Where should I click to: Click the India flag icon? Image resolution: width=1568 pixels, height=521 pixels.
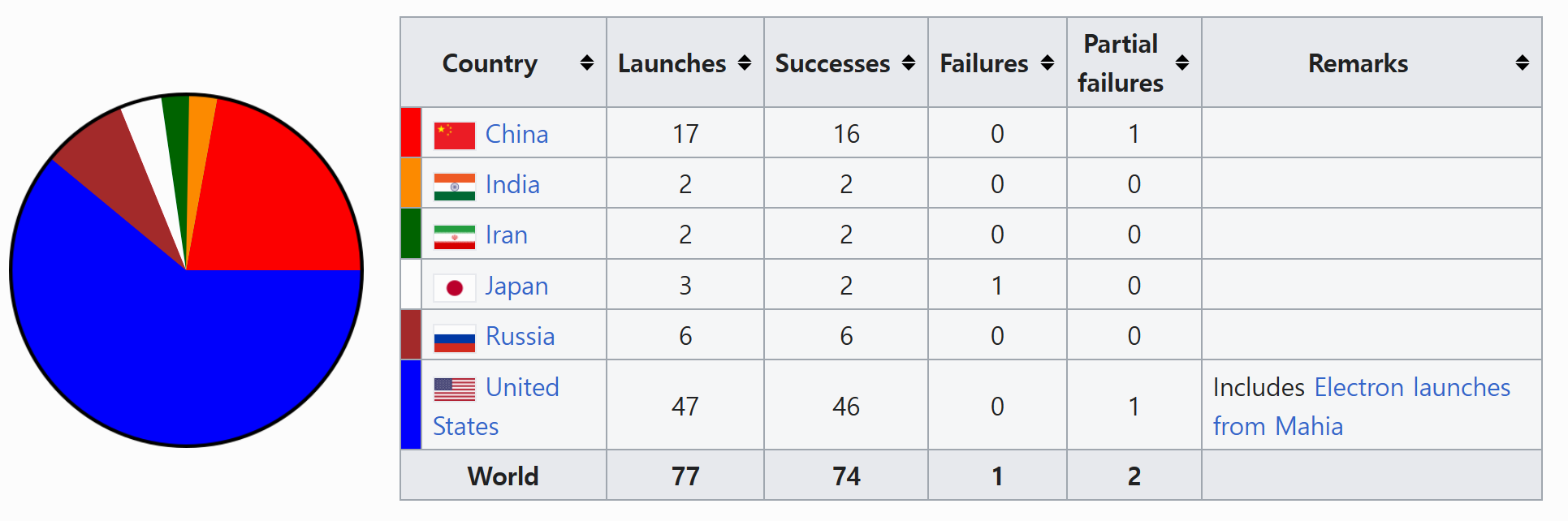(455, 187)
